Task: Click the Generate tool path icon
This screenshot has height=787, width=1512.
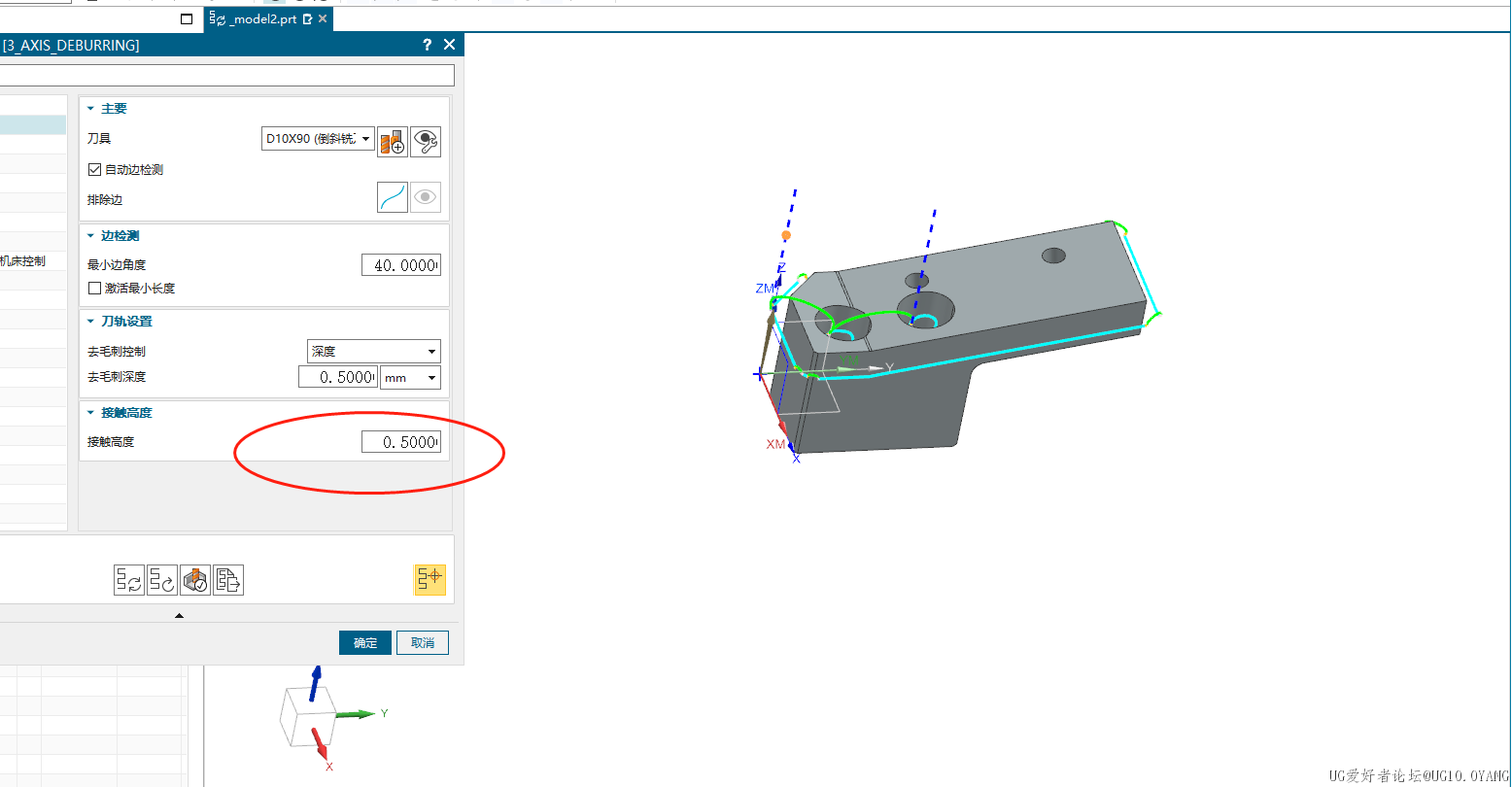Action: point(129,580)
